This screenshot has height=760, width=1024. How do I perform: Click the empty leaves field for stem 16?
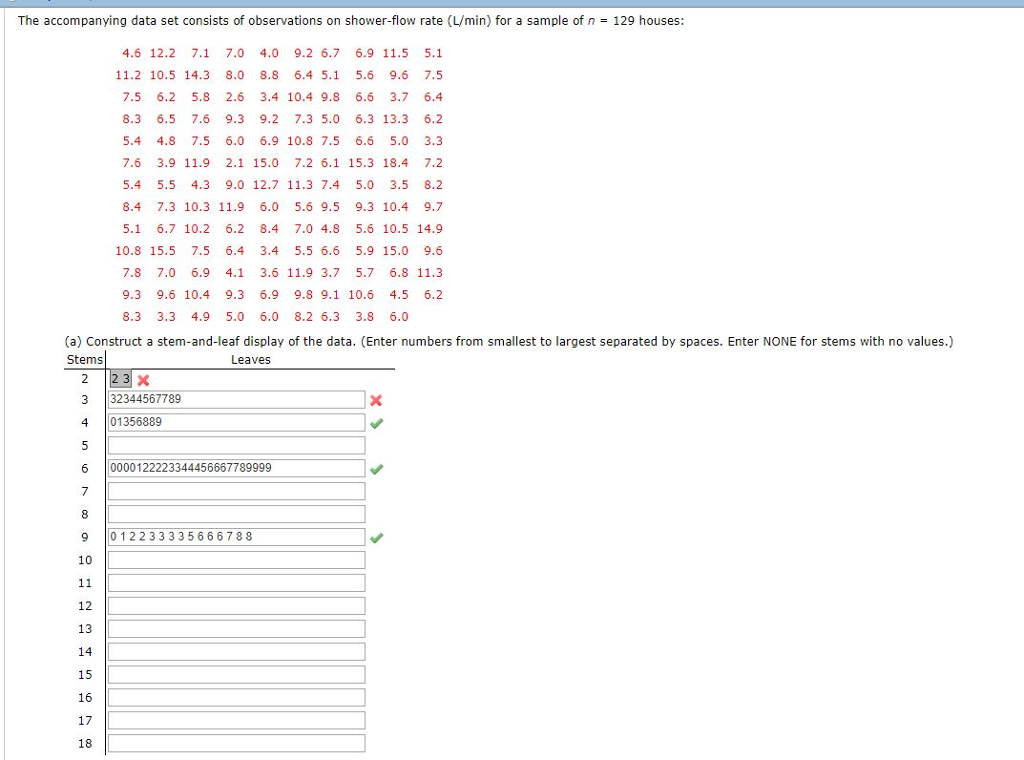tap(236, 697)
